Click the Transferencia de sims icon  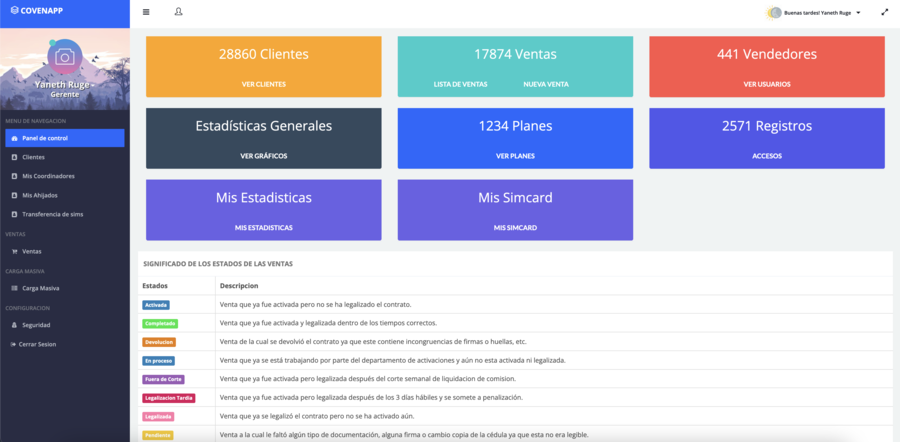tap(14, 214)
